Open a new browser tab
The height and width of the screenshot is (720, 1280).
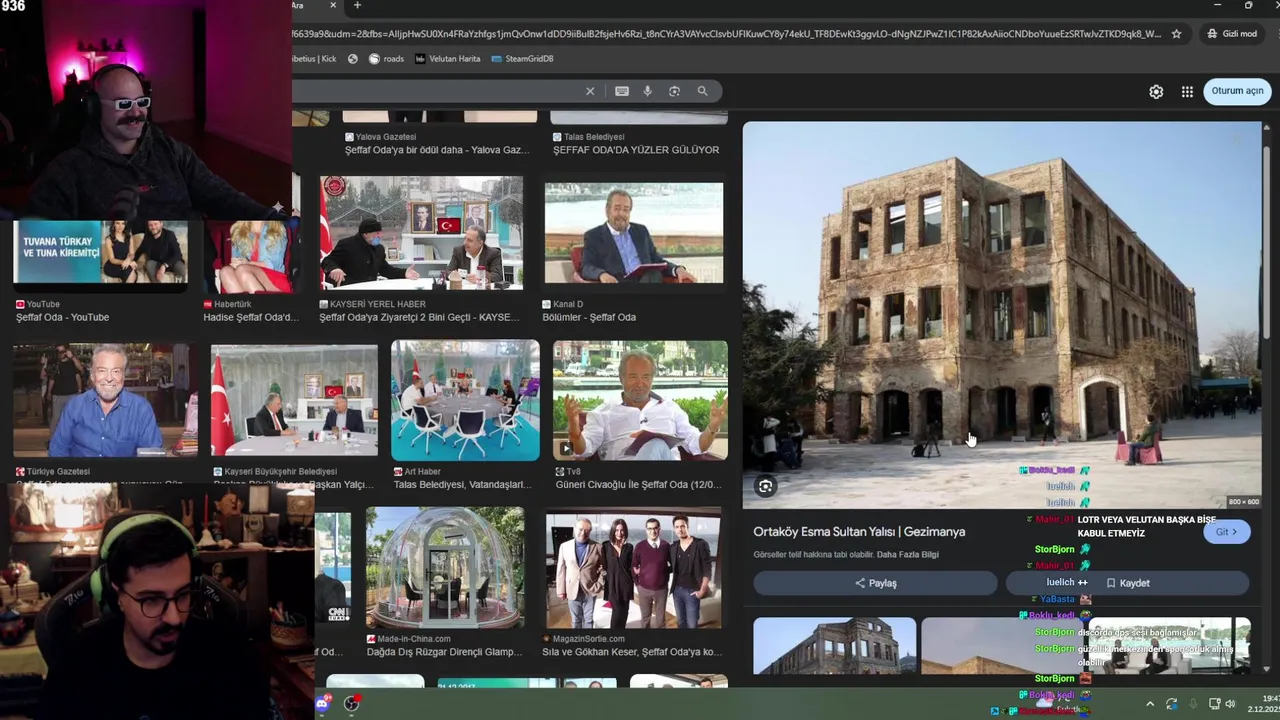(x=357, y=6)
